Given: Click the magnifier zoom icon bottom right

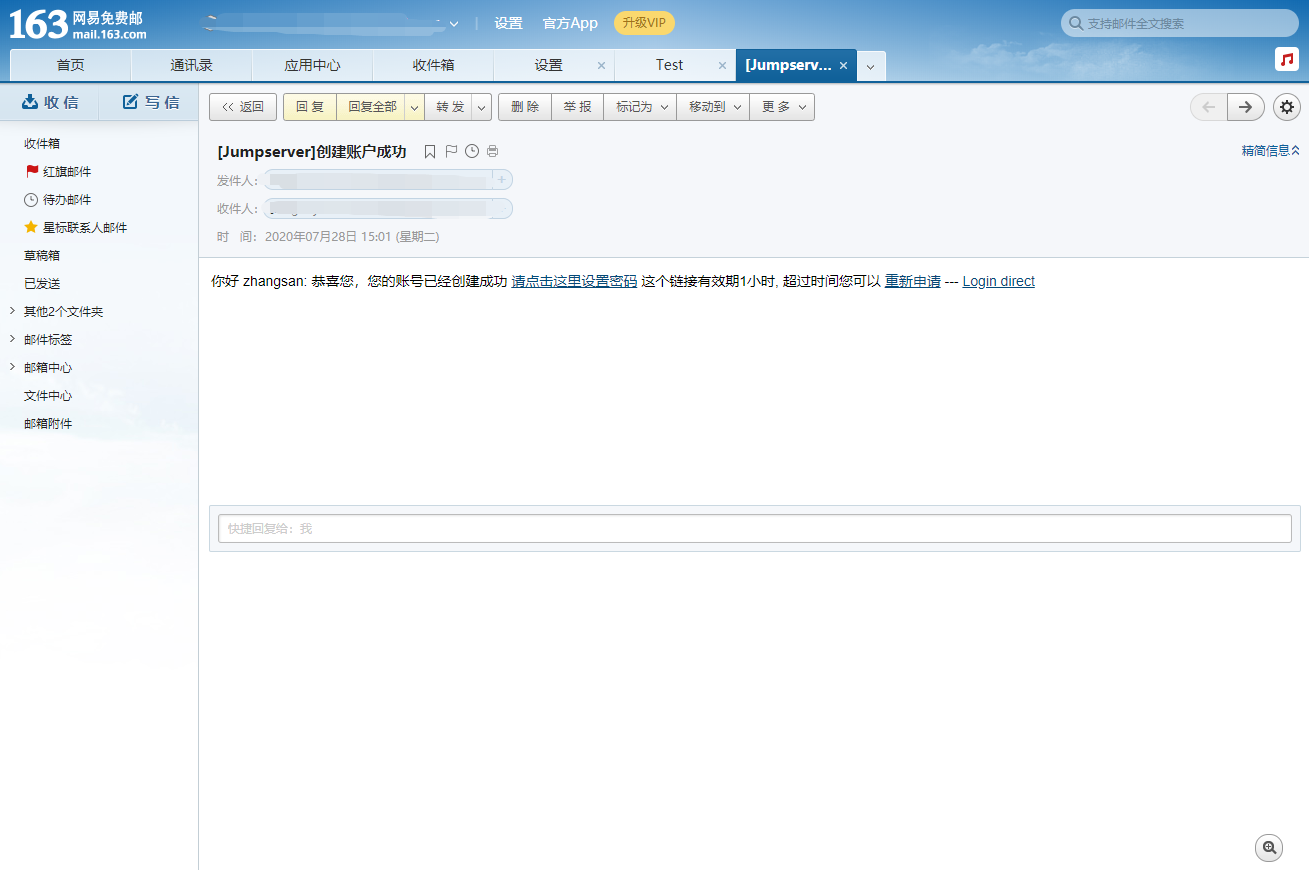Looking at the screenshot, I should pos(1268,847).
